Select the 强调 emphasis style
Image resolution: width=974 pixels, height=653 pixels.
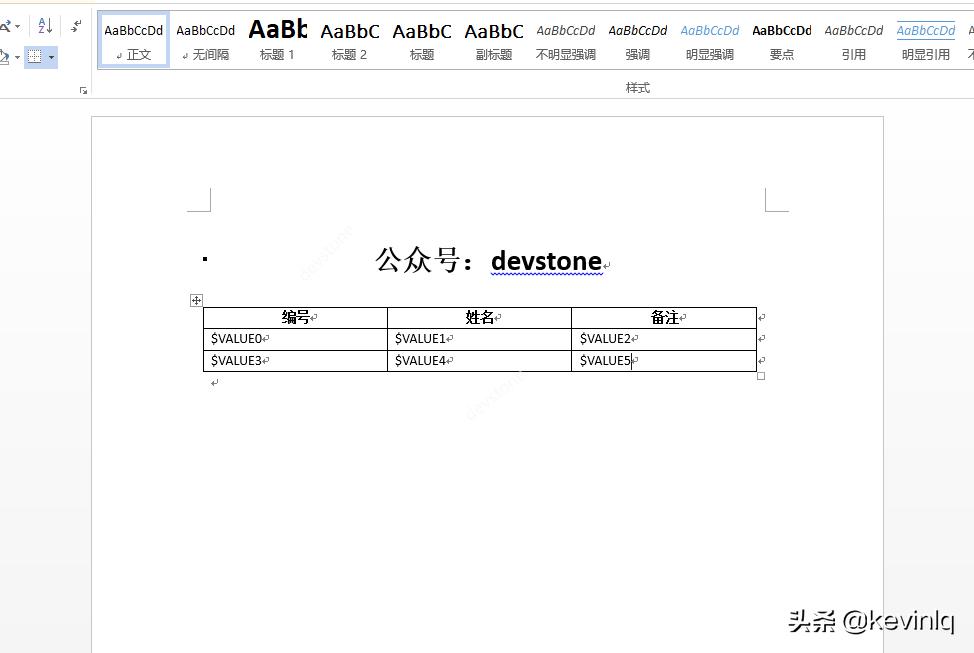coord(637,40)
